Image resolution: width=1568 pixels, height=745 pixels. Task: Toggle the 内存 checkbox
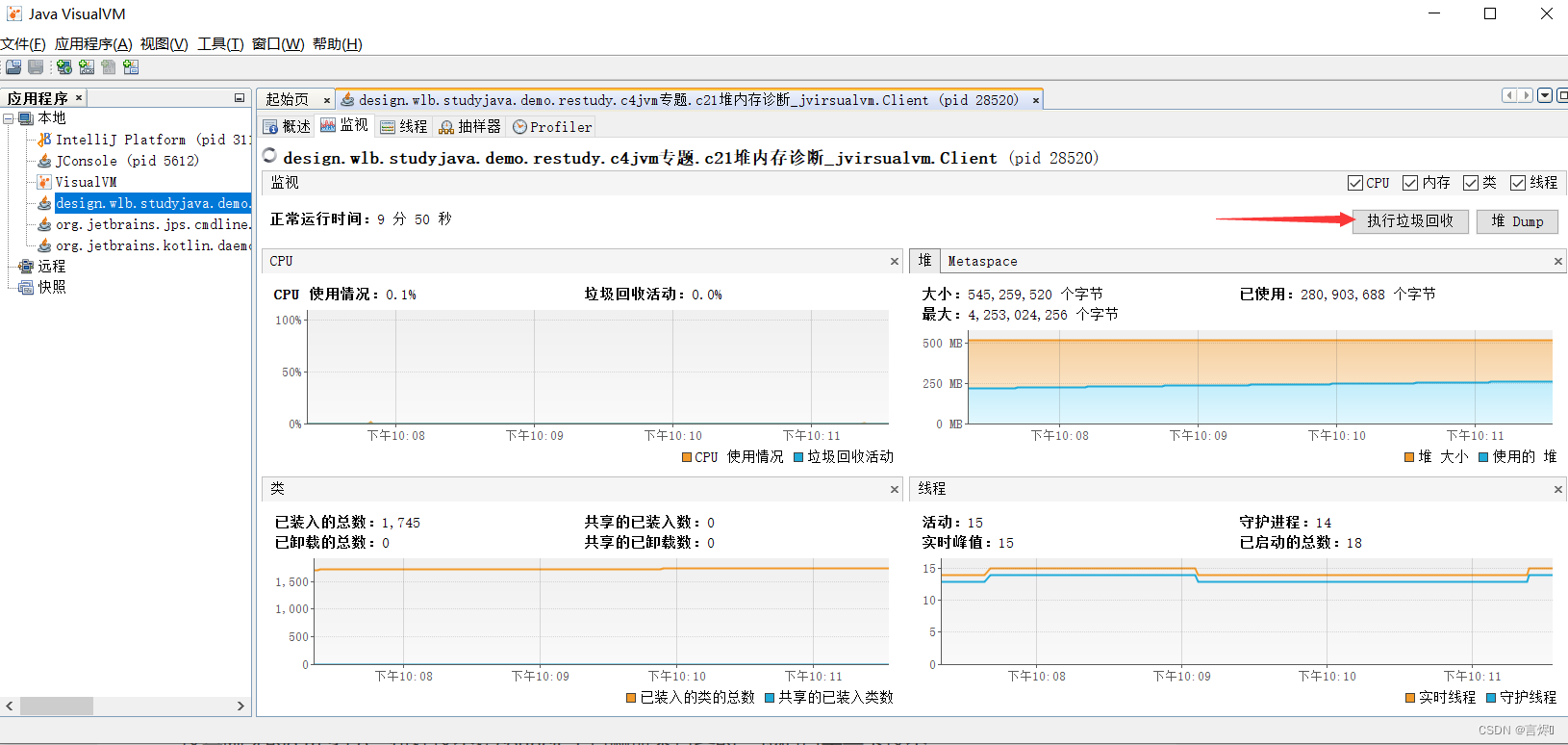(x=1410, y=183)
